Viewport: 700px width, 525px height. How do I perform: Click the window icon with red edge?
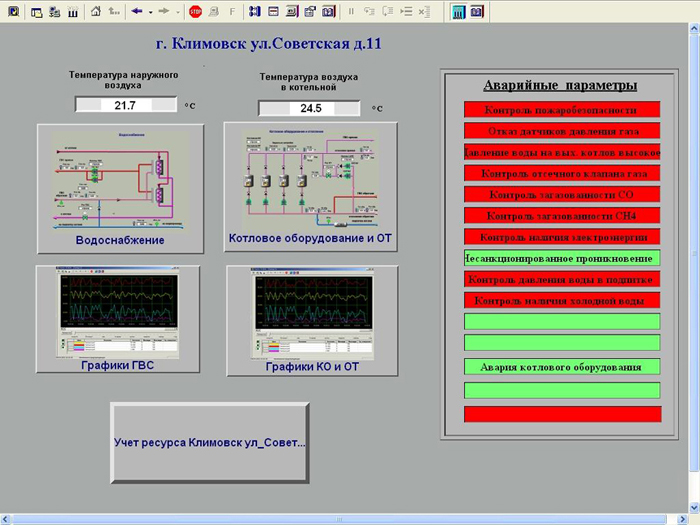[x=292, y=12]
